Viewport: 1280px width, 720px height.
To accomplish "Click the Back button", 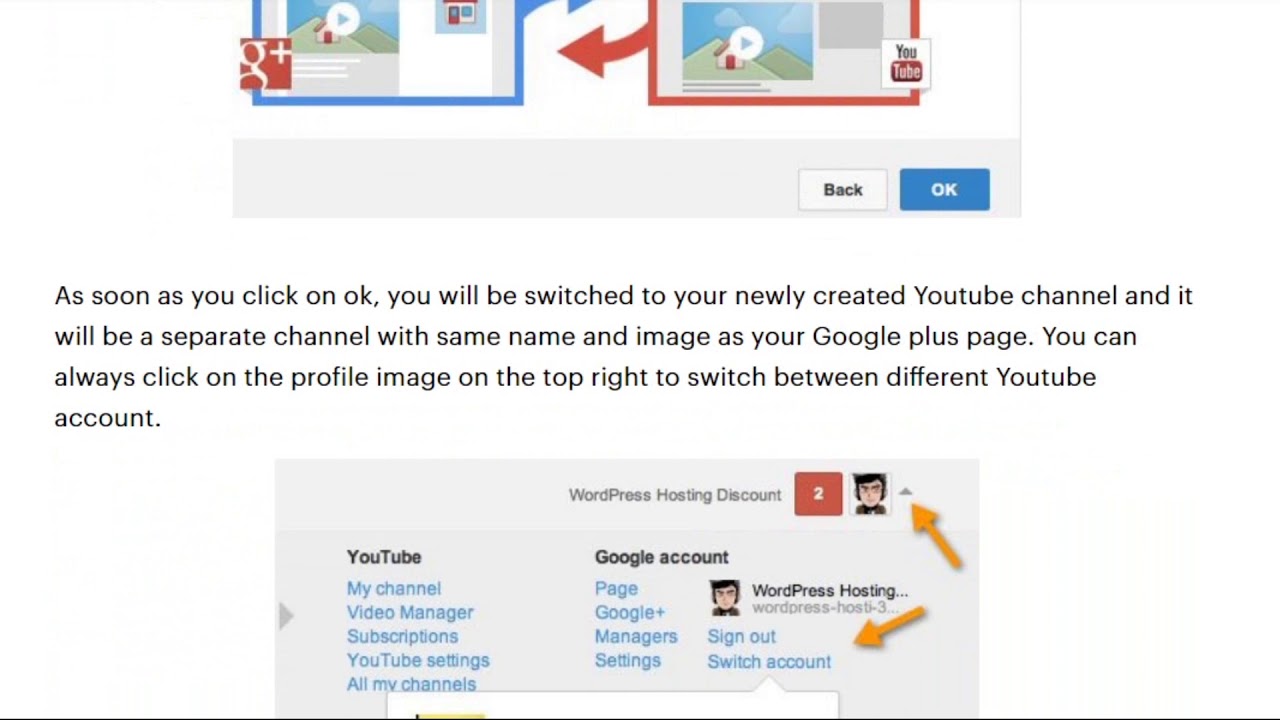I will tap(843, 190).
